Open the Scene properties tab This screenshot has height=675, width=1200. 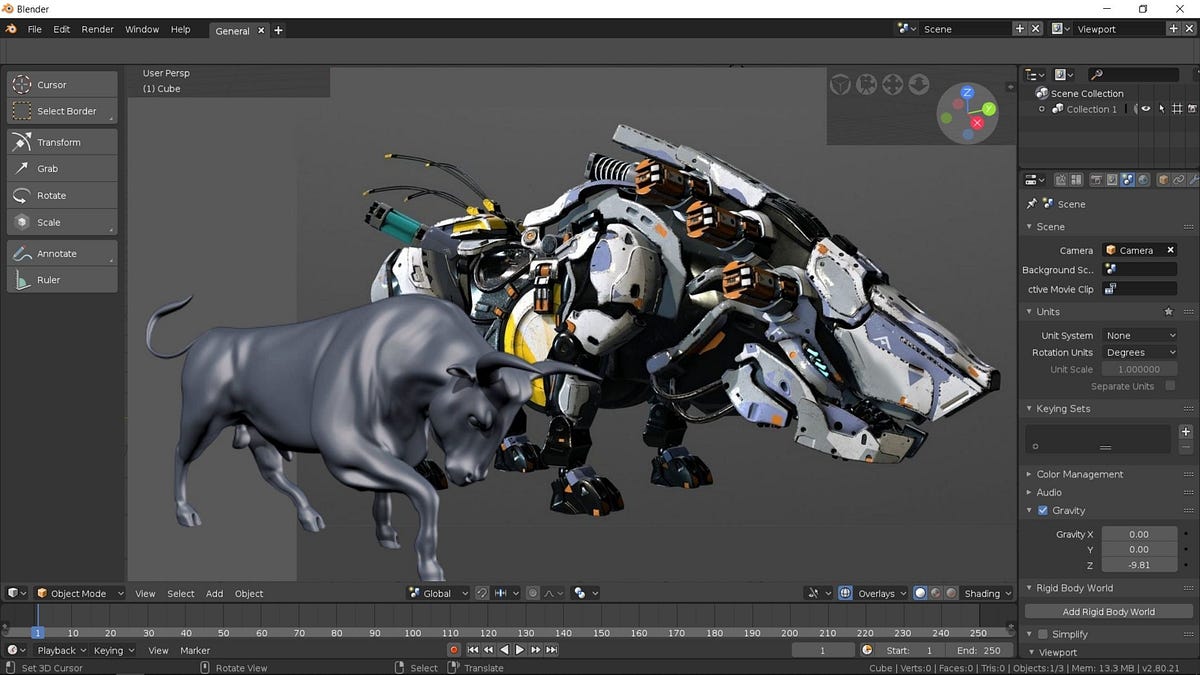point(1127,180)
